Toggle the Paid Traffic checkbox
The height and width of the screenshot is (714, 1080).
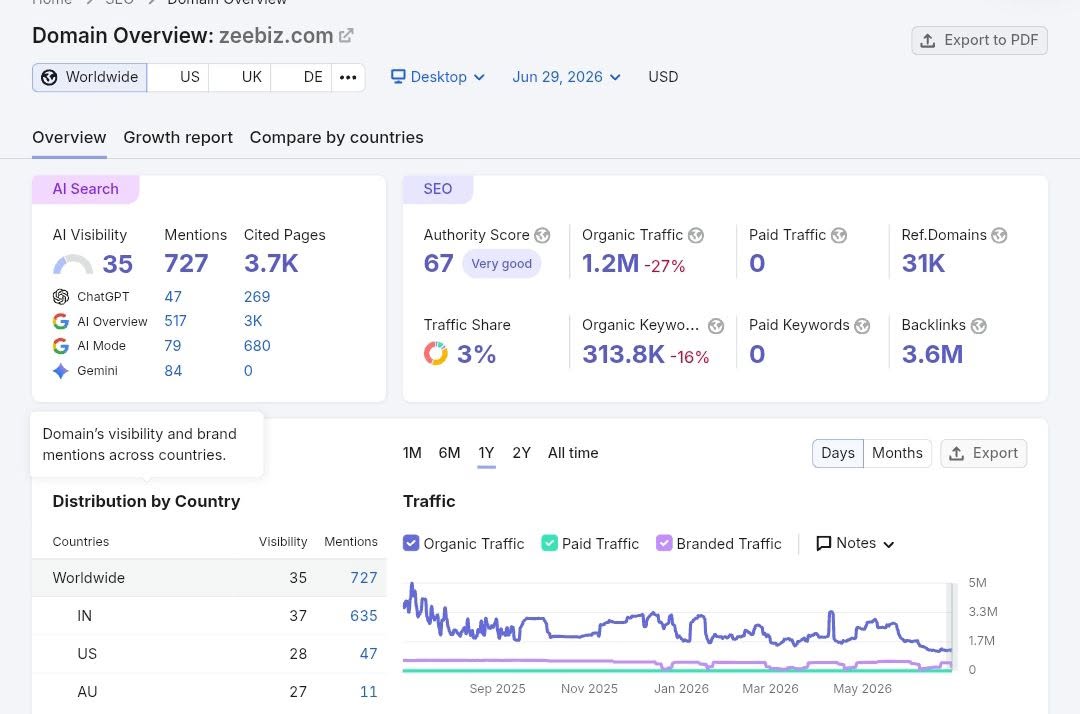[x=550, y=543]
